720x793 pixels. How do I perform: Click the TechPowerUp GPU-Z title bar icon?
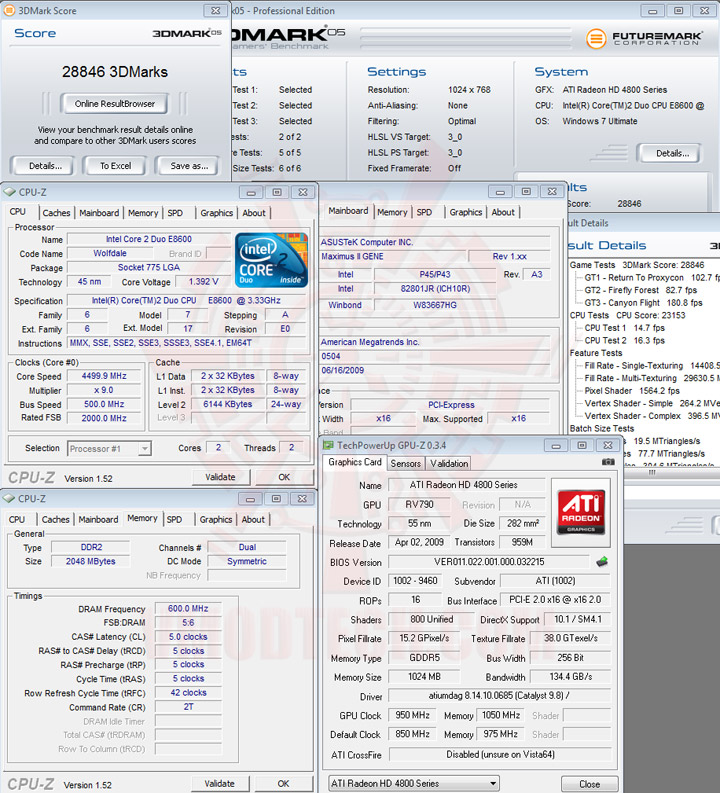tap(328, 445)
